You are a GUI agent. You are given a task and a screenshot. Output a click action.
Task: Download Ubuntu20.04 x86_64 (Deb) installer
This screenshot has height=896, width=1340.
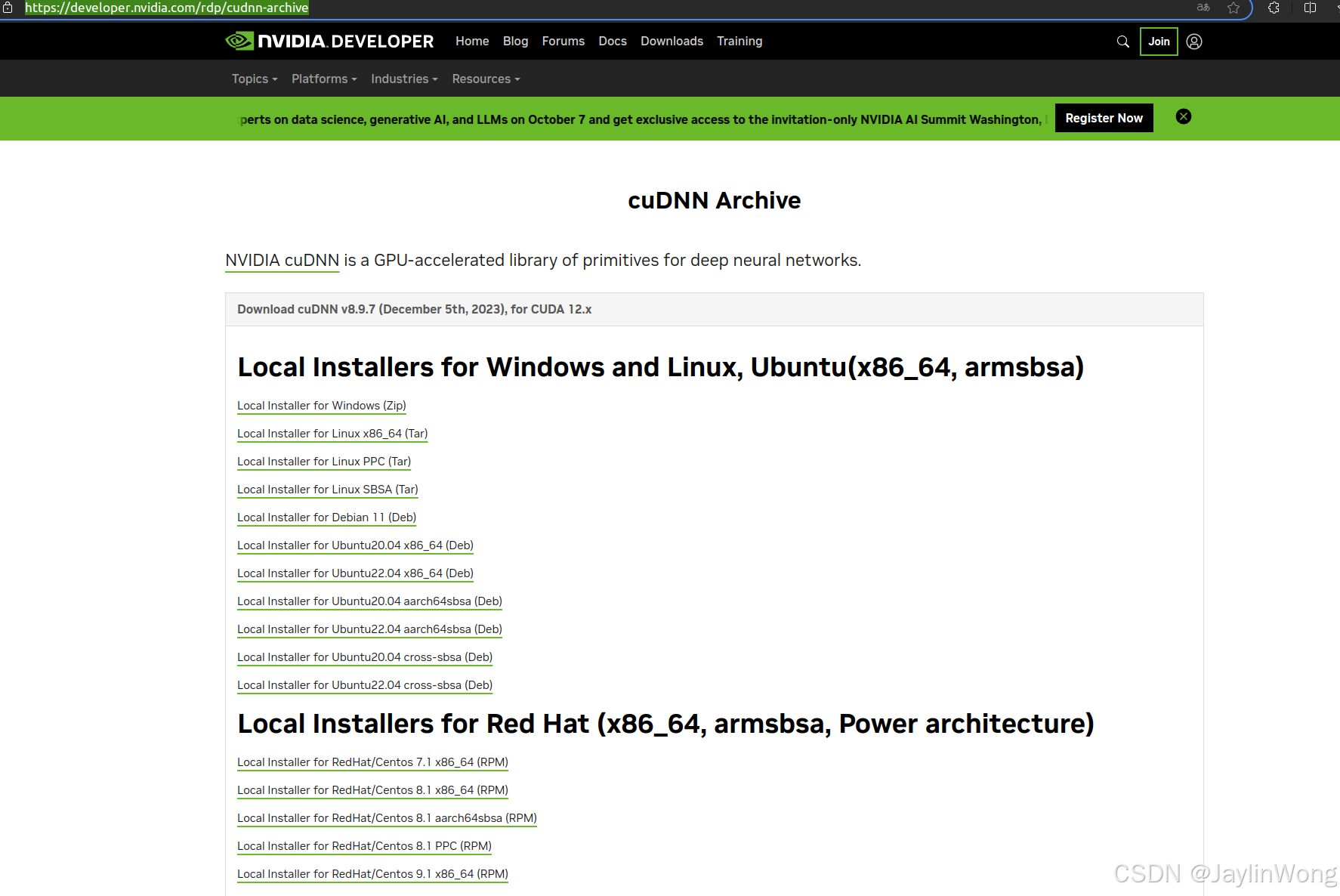pyautogui.click(x=355, y=545)
